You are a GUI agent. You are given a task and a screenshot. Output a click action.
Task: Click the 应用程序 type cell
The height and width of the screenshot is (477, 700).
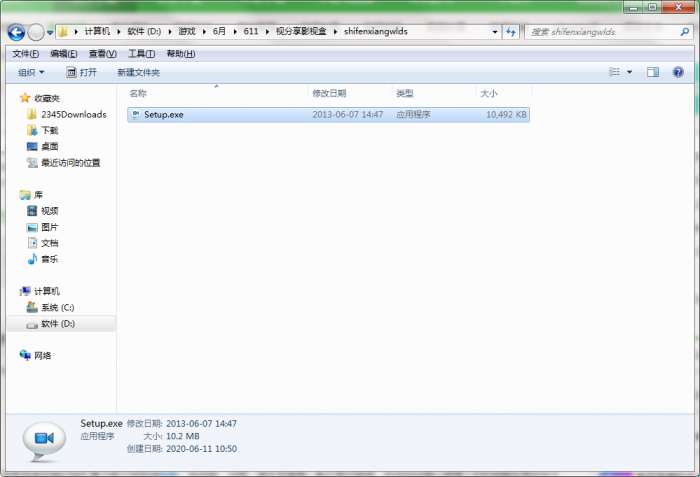pos(413,115)
